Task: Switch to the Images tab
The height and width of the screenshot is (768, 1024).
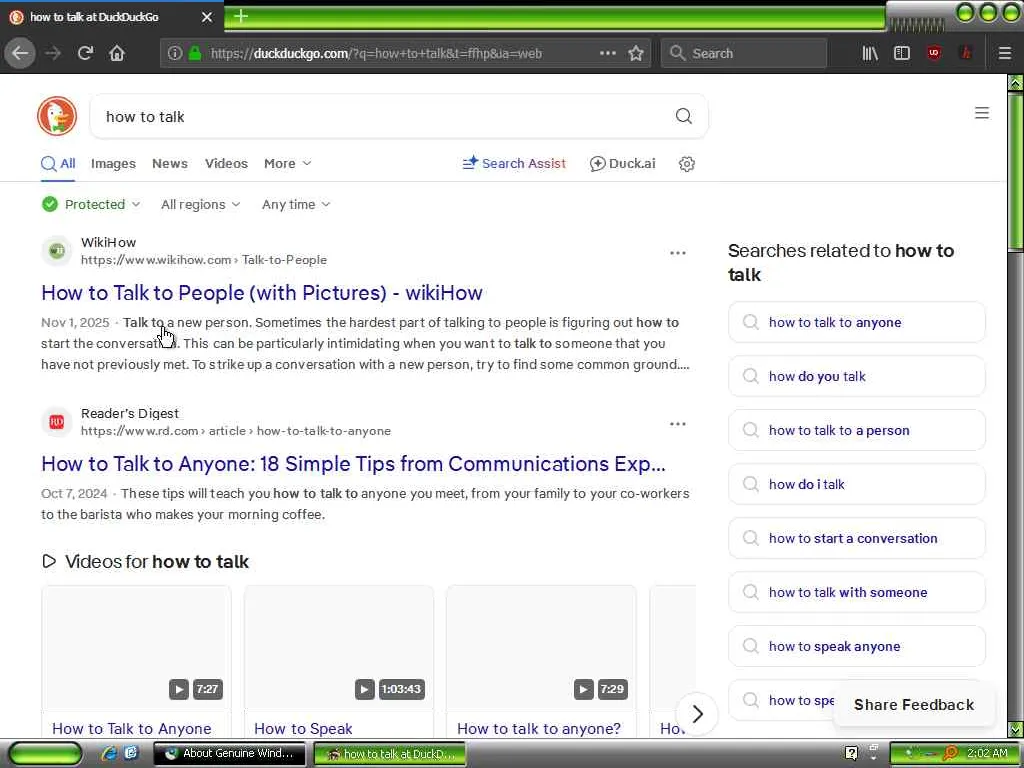Action: click(113, 164)
